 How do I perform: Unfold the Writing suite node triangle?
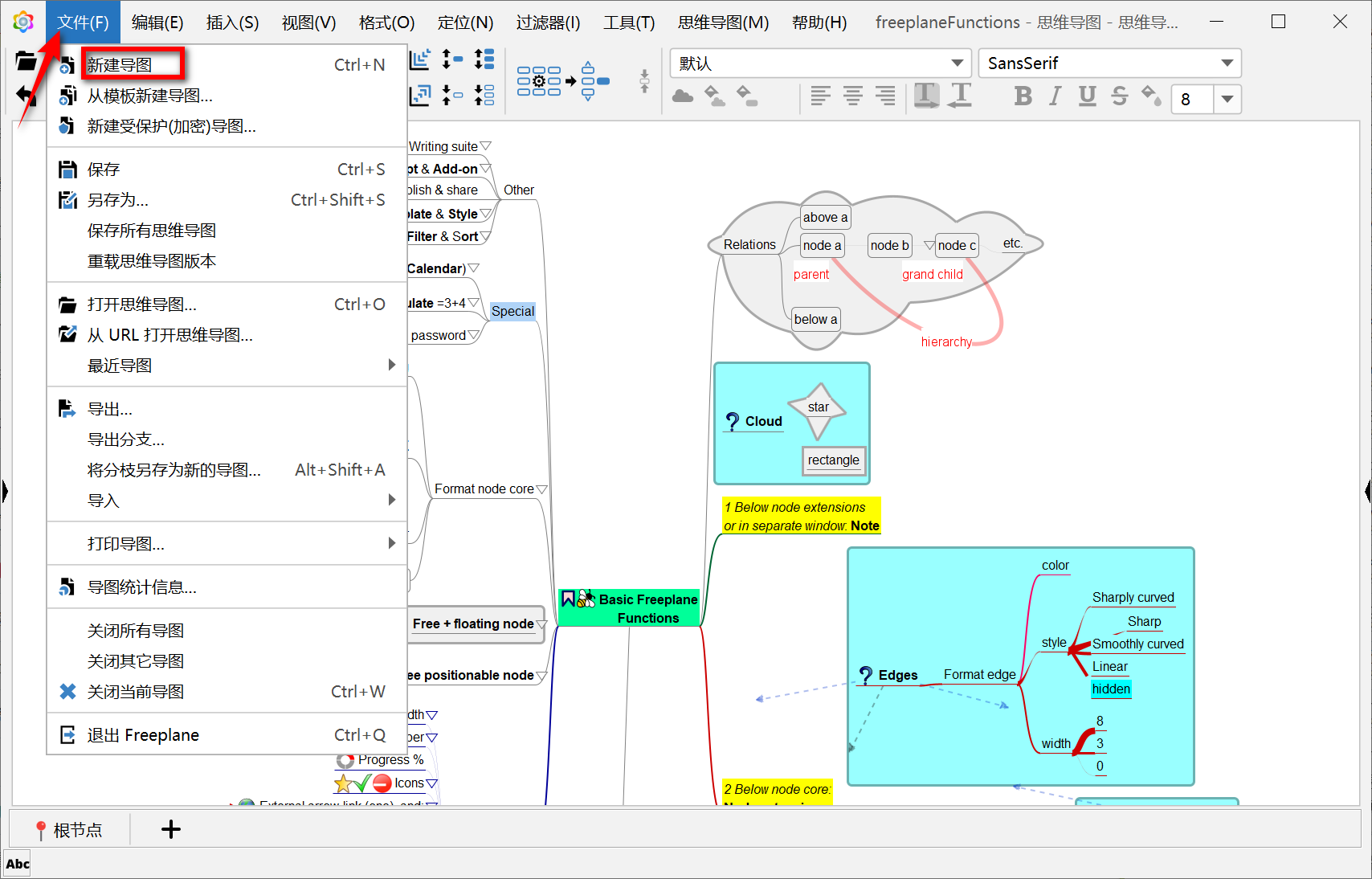click(485, 146)
